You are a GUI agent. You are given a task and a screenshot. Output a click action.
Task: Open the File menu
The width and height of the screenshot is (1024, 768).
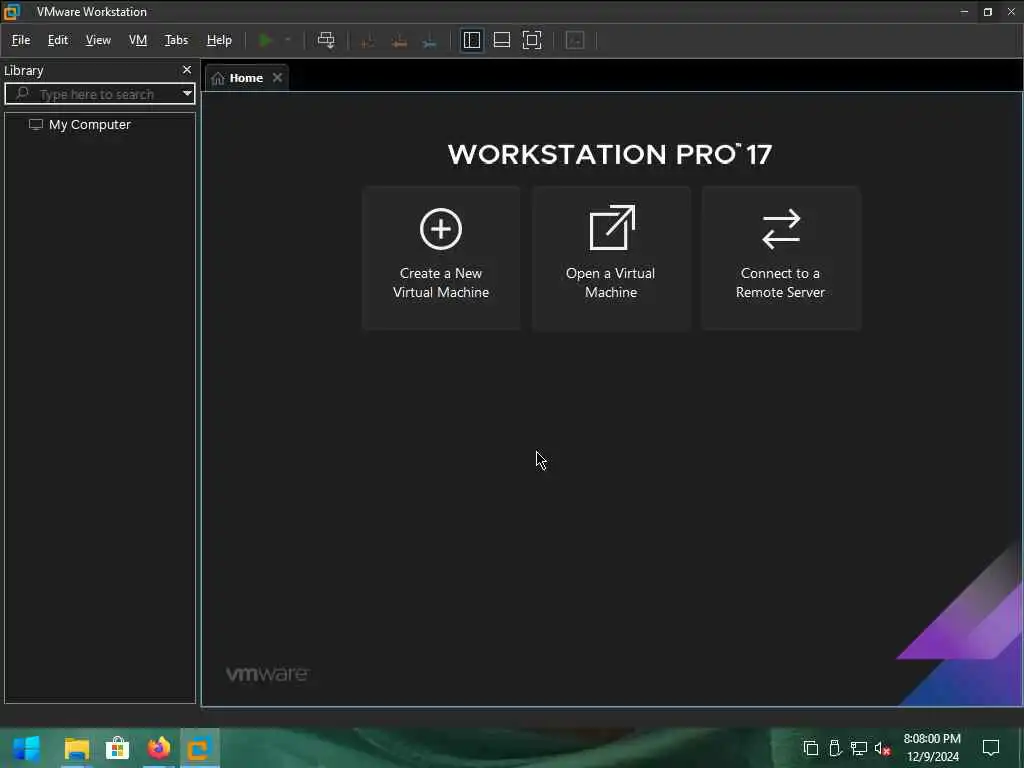[x=21, y=40]
